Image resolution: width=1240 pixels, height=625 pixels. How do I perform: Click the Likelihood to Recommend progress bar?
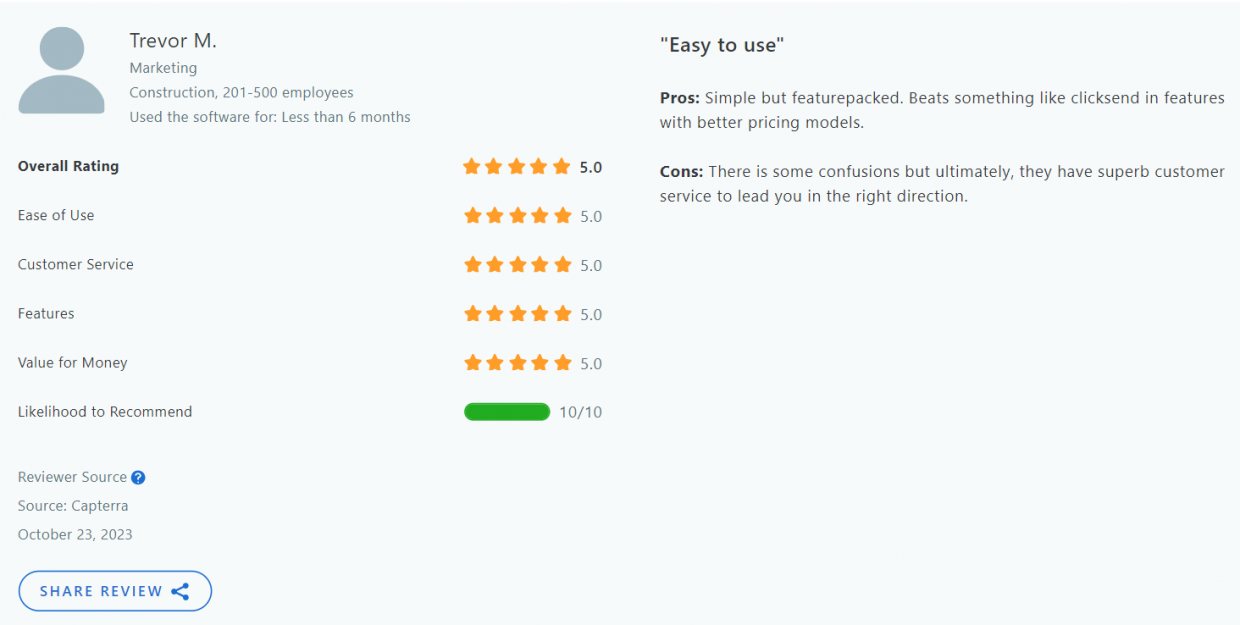point(506,411)
